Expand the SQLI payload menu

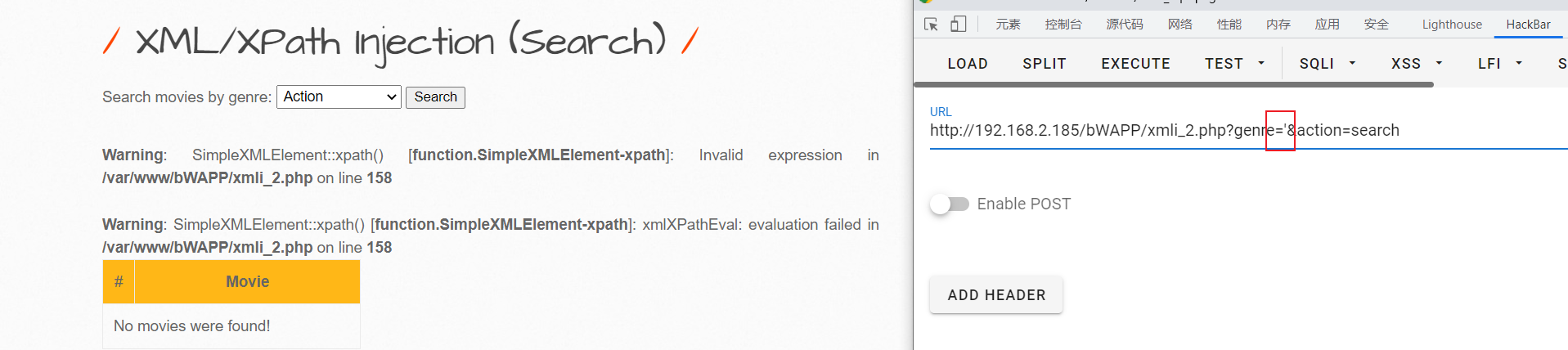click(1327, 64)
